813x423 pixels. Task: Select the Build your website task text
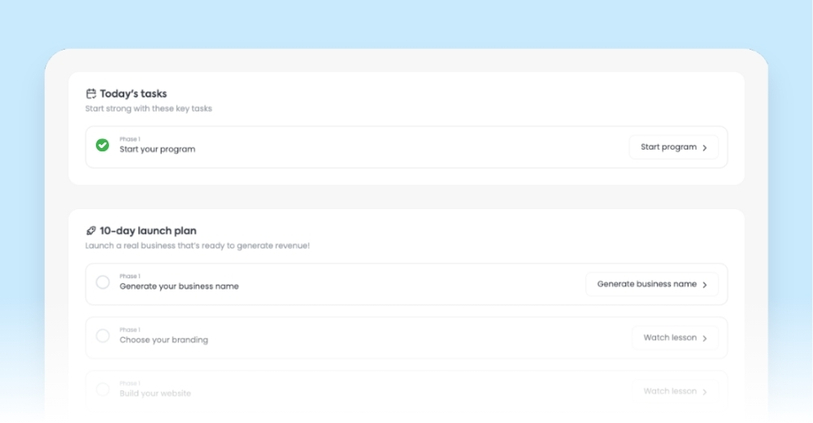pyautogui.click(x=155, y=393)
